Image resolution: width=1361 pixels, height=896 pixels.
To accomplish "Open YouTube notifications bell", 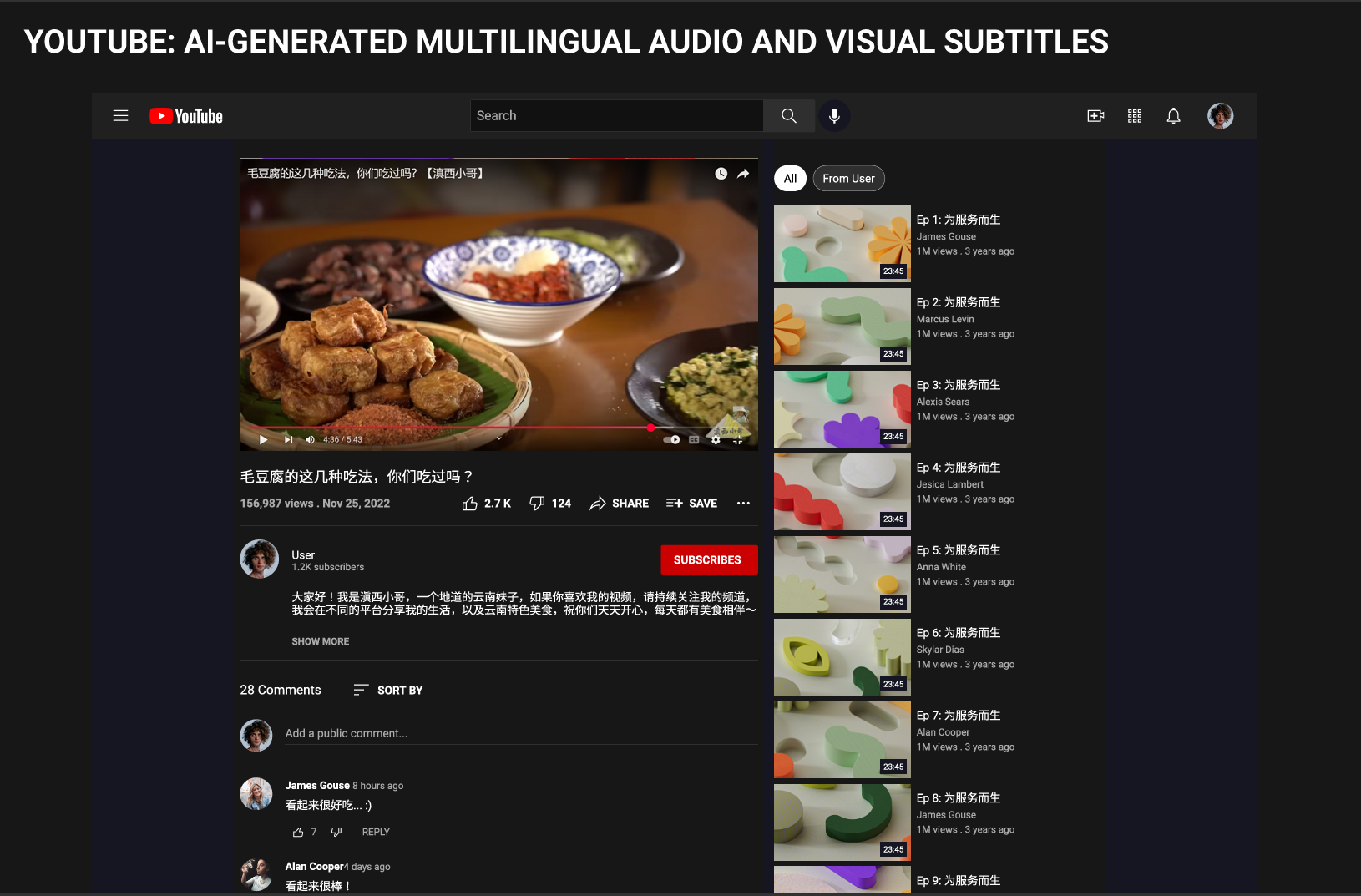I will coord(1173,115).
